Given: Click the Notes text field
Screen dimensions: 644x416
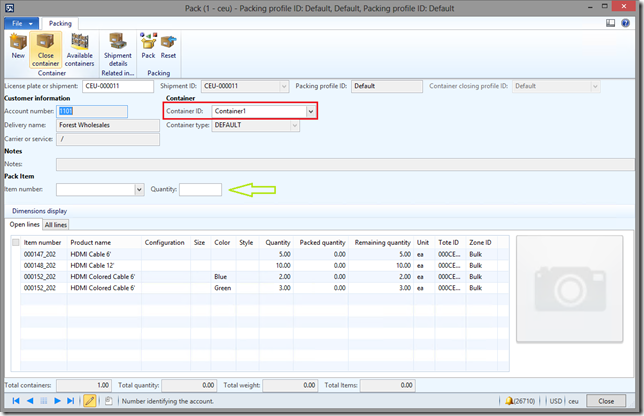Looking at the screenshot, I should click(x=344, y=164).
